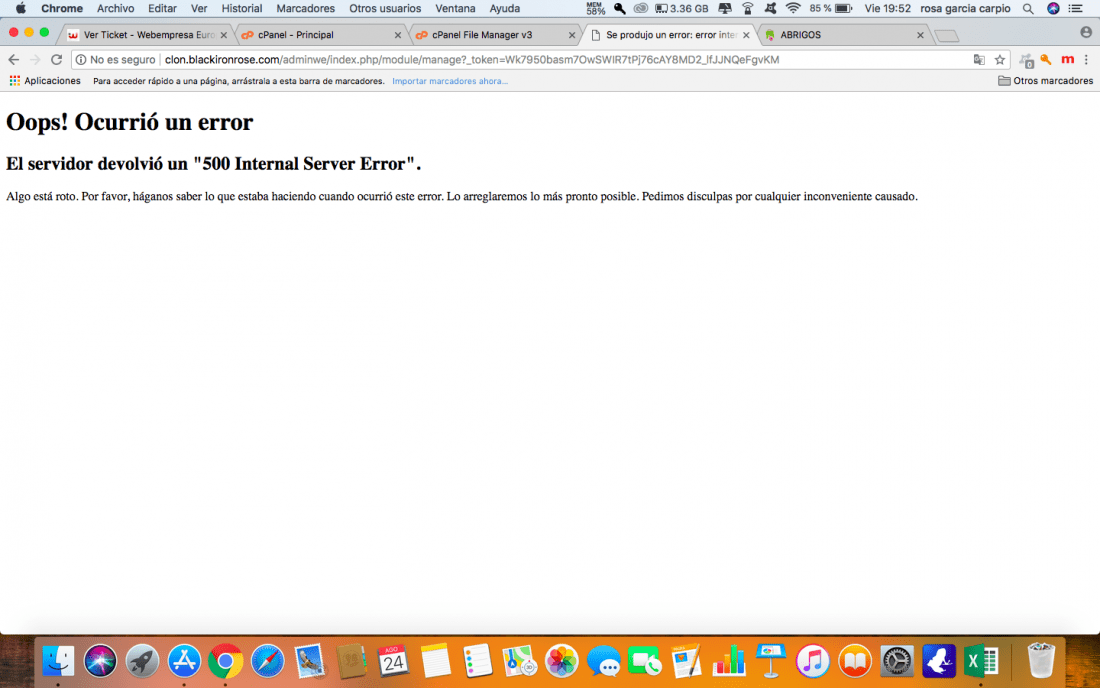1100x688 pixels.
Task: Bookmark this page with the star icon
Action: 1000,60
